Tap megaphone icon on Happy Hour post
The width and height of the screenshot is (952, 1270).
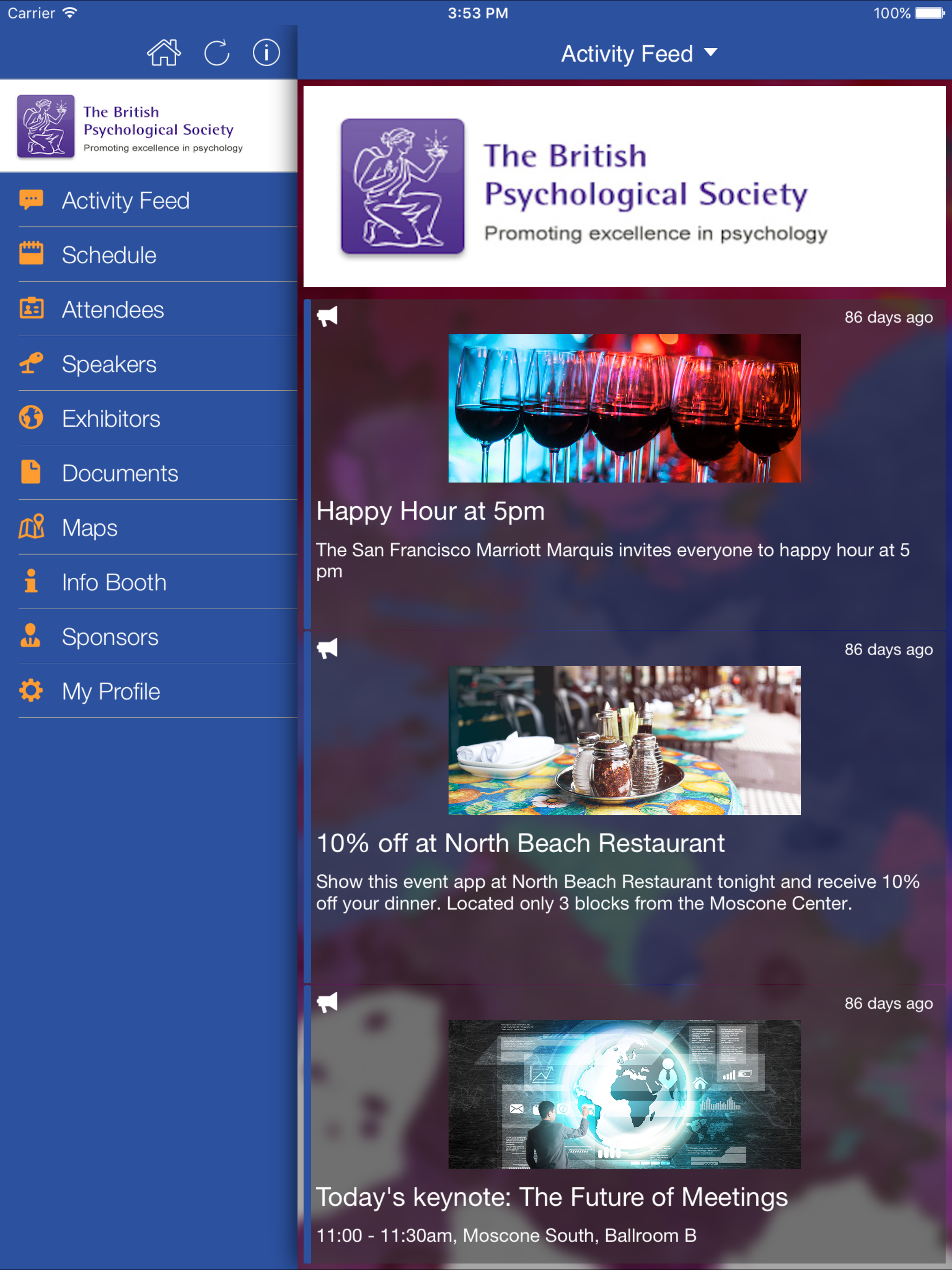(x=327, y=317)
